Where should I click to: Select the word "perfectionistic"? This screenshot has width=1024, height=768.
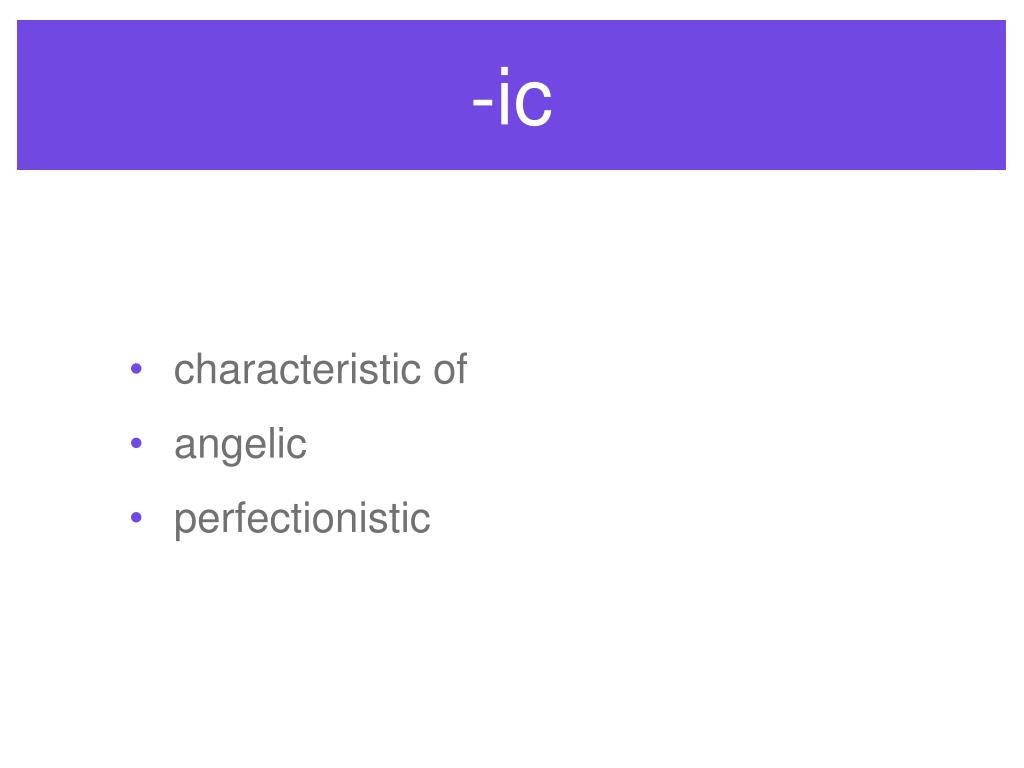point(302,520)
